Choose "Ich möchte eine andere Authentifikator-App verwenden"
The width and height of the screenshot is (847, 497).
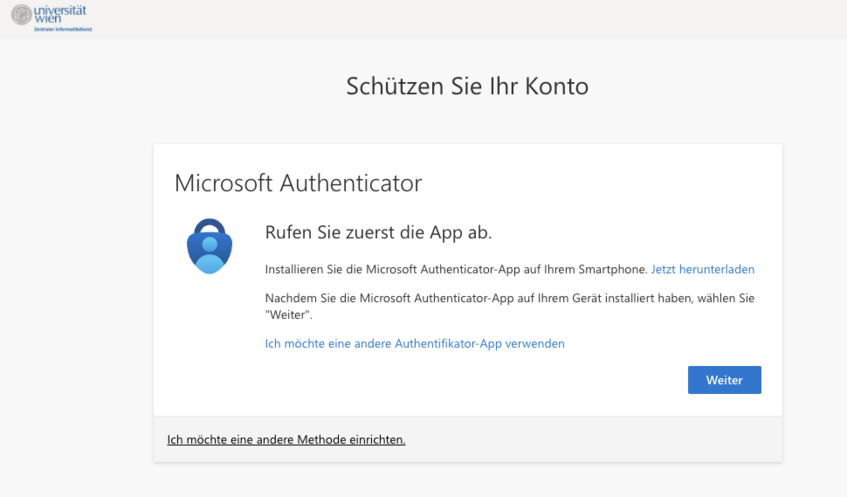[x=414, y=344]
